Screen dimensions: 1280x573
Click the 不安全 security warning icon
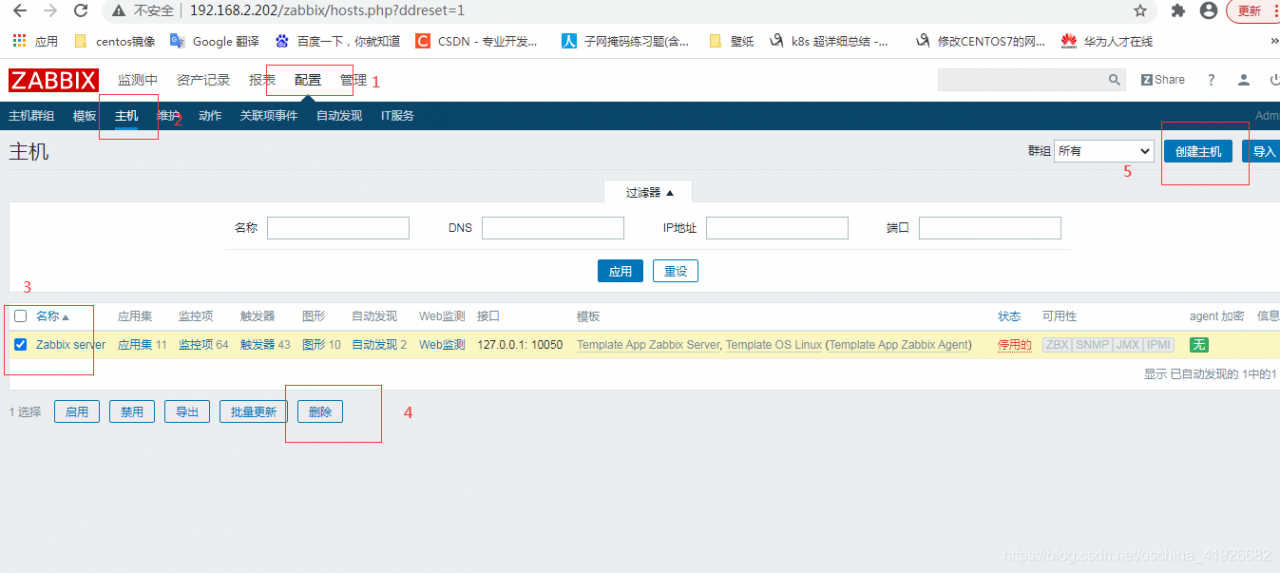tap(119, 11)
